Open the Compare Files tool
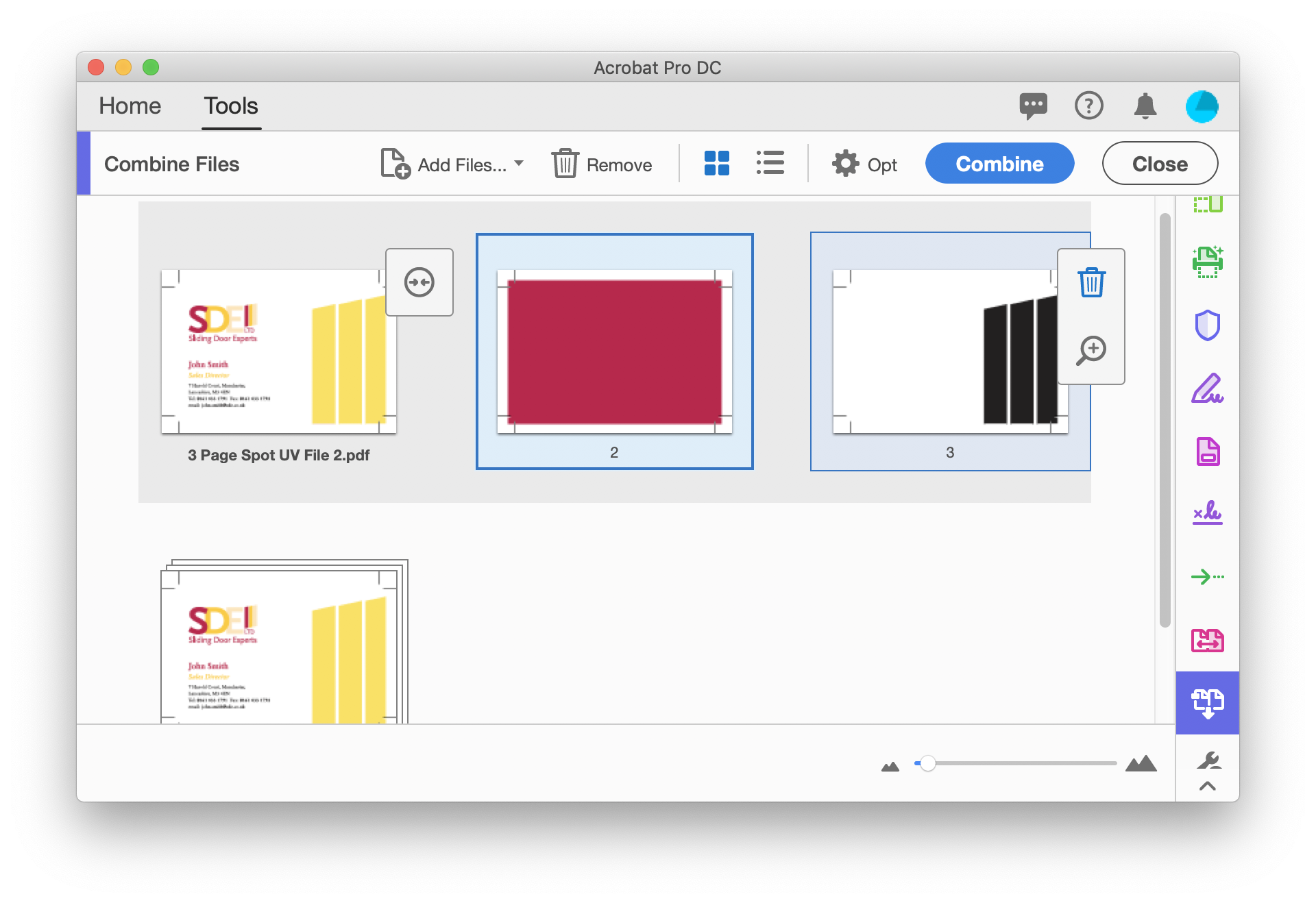The height and width of the screenshot is (903, 1316). [1208, 641]
